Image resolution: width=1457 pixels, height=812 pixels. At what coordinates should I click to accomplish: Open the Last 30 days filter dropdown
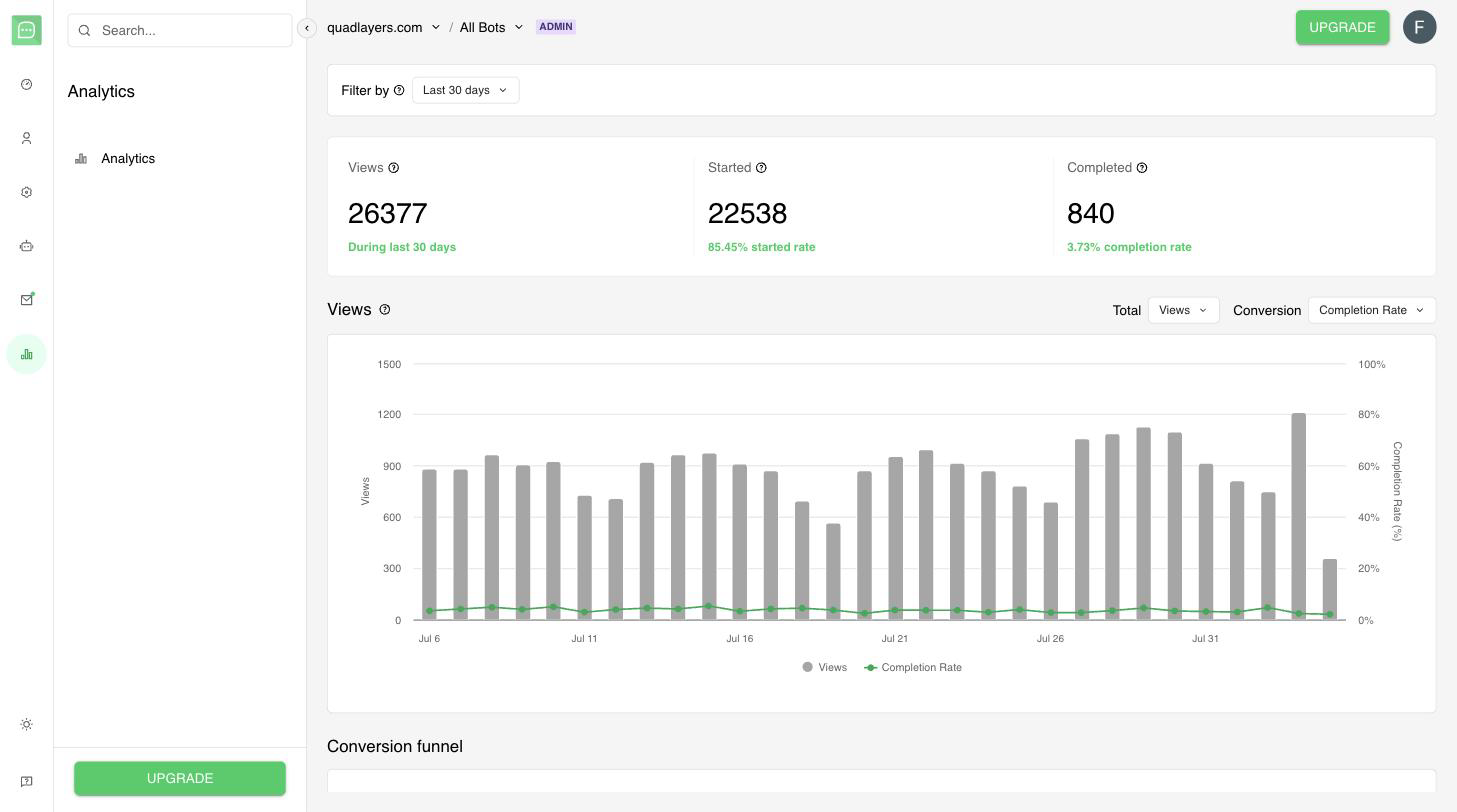point(465,90)
